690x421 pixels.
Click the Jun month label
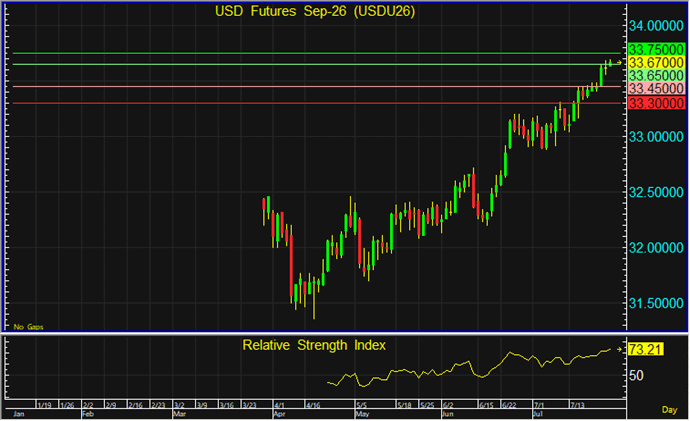(448, 414)
